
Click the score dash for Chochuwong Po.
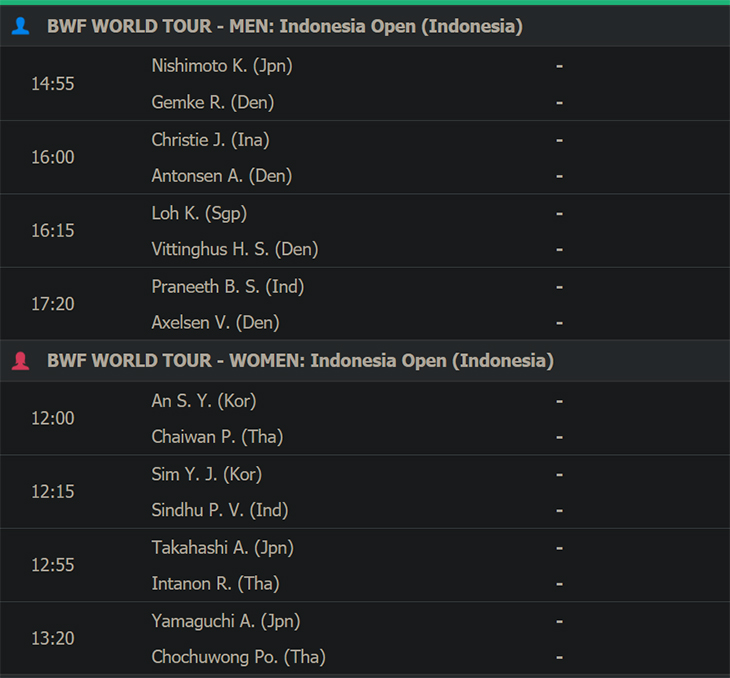(560, 658)
